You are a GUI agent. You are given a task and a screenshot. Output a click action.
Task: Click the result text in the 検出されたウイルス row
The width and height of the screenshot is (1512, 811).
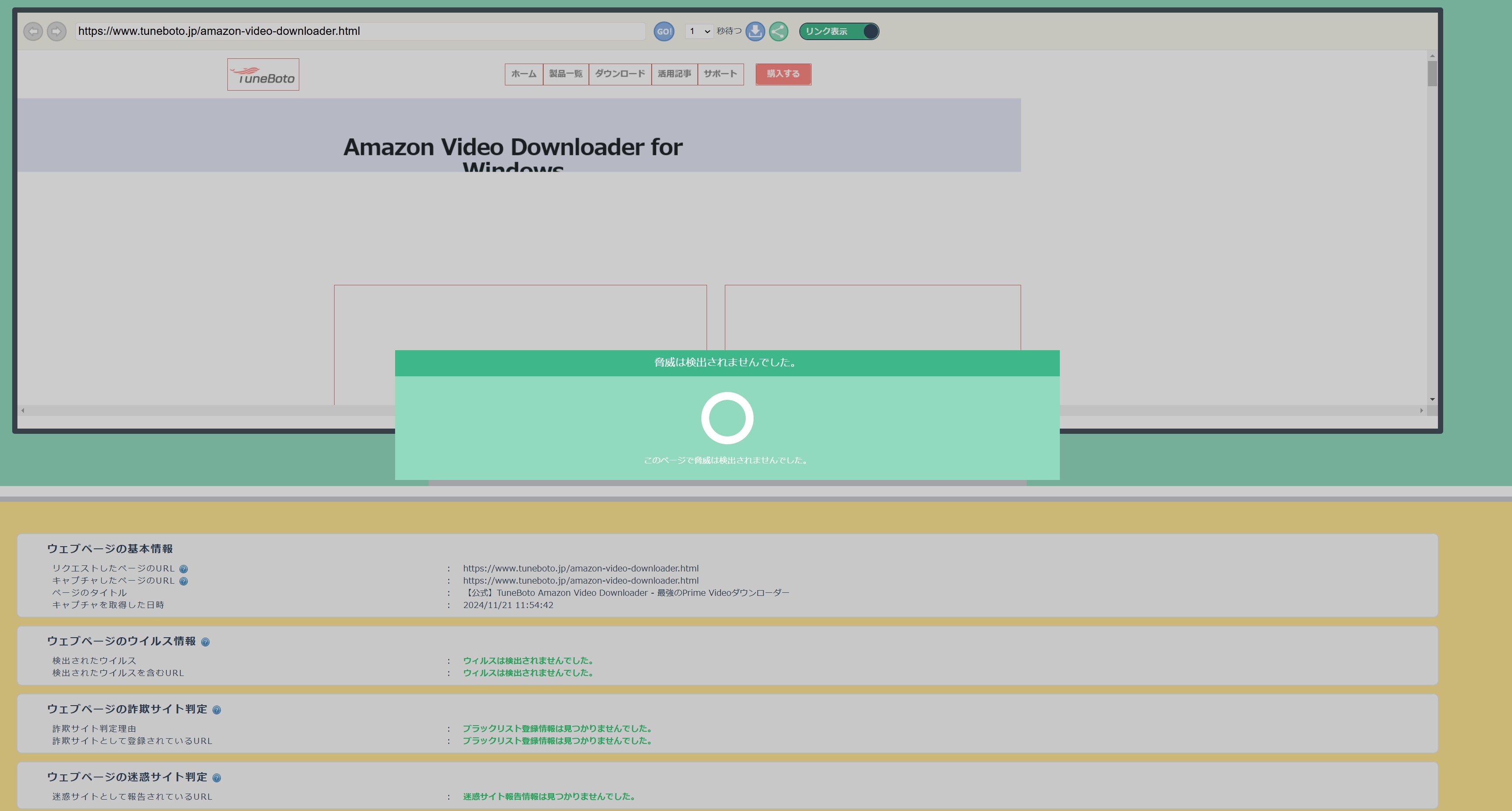[x=529, y=661]
